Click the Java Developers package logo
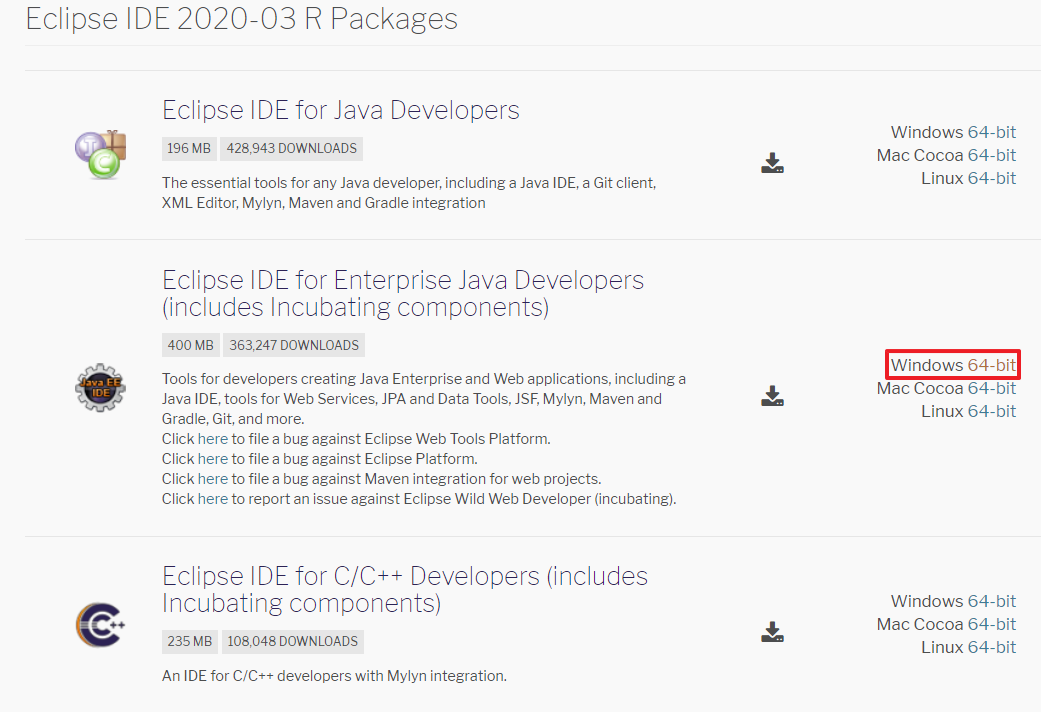The height and width of the screenshot is (712, 1041). coord(100,155)
